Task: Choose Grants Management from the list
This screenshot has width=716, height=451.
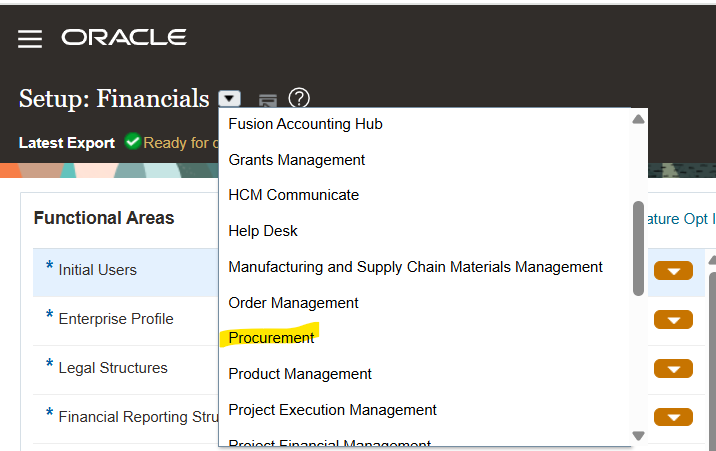Action: [x=296, y=160]
